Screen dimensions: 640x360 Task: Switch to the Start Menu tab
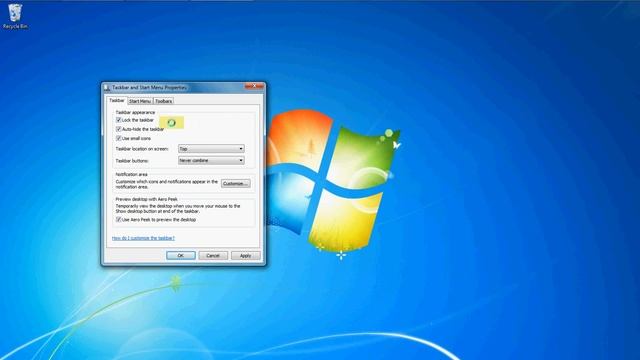(140, 101)
